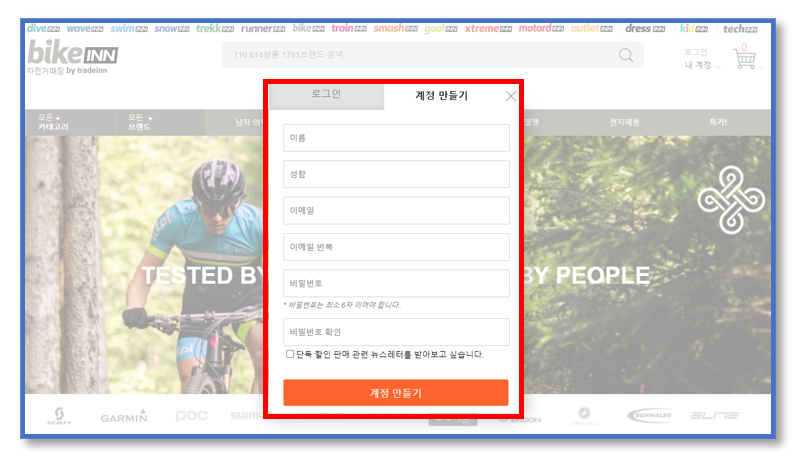Go to outlet store link

[592, 28]
